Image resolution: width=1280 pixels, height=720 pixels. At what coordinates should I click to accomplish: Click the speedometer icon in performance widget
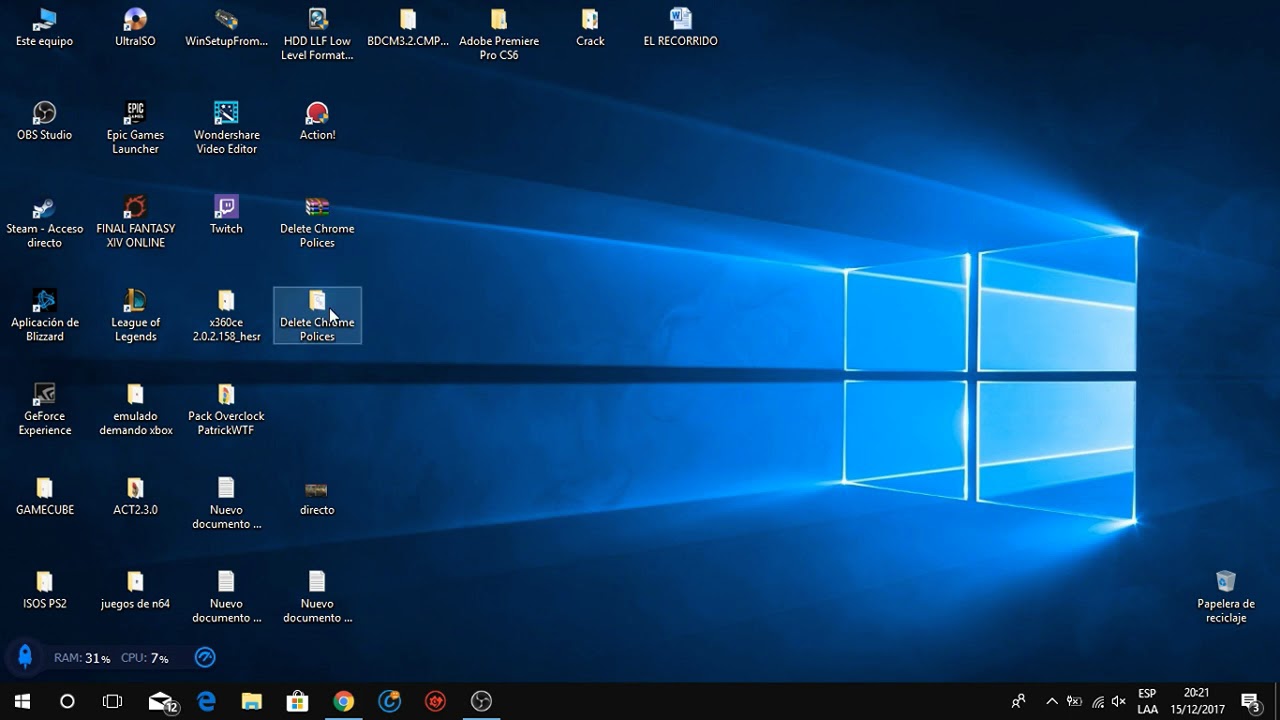tap(205, 658)
